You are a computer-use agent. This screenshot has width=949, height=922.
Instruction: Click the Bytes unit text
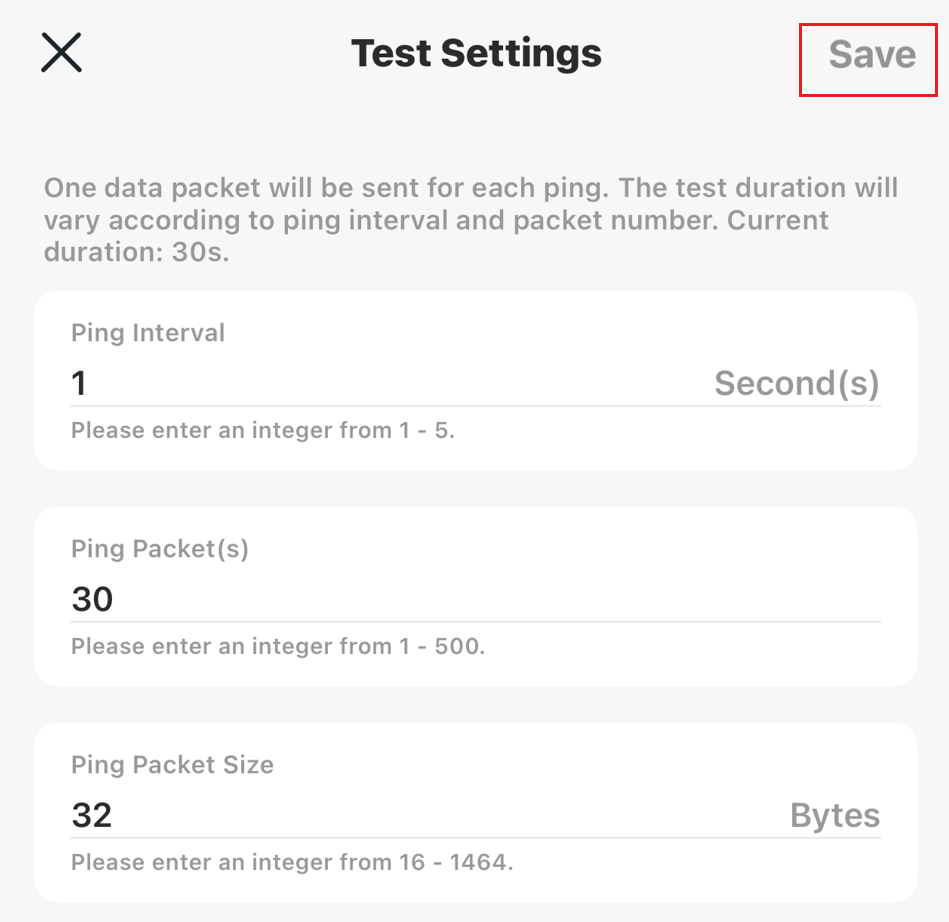[835, 815]
